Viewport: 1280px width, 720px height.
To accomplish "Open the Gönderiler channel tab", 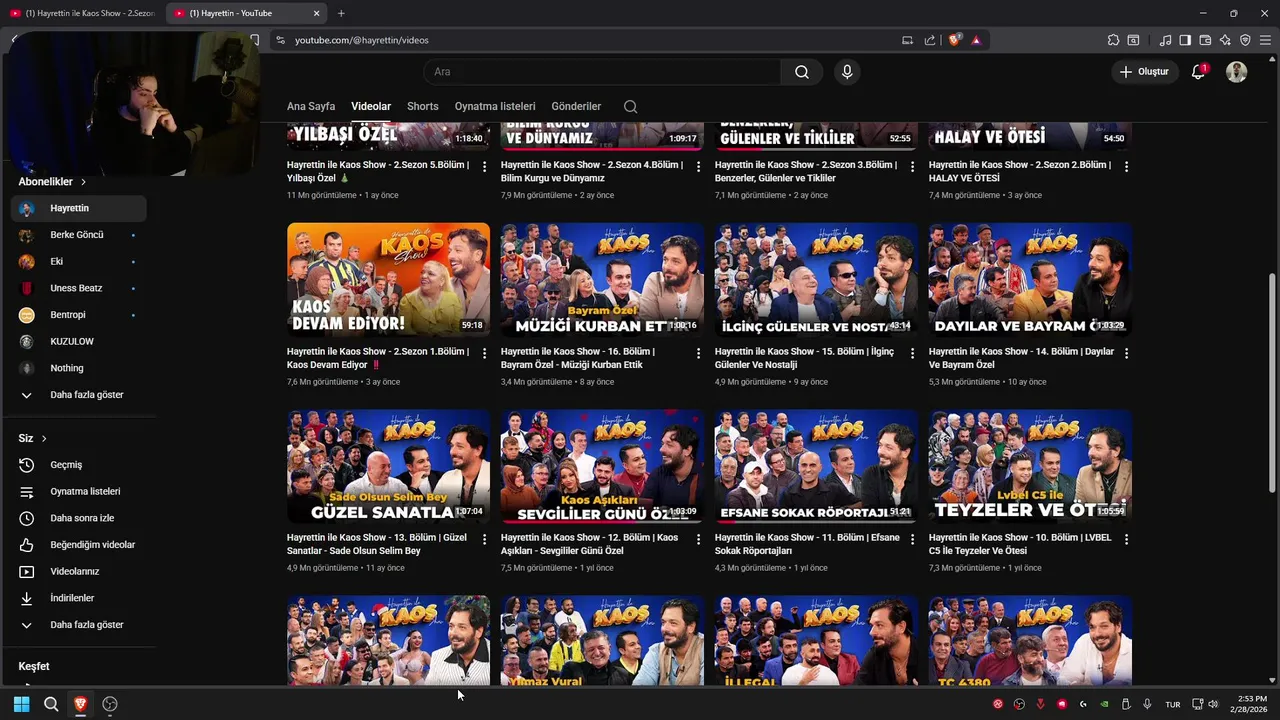I will click(x=576, y=106).
